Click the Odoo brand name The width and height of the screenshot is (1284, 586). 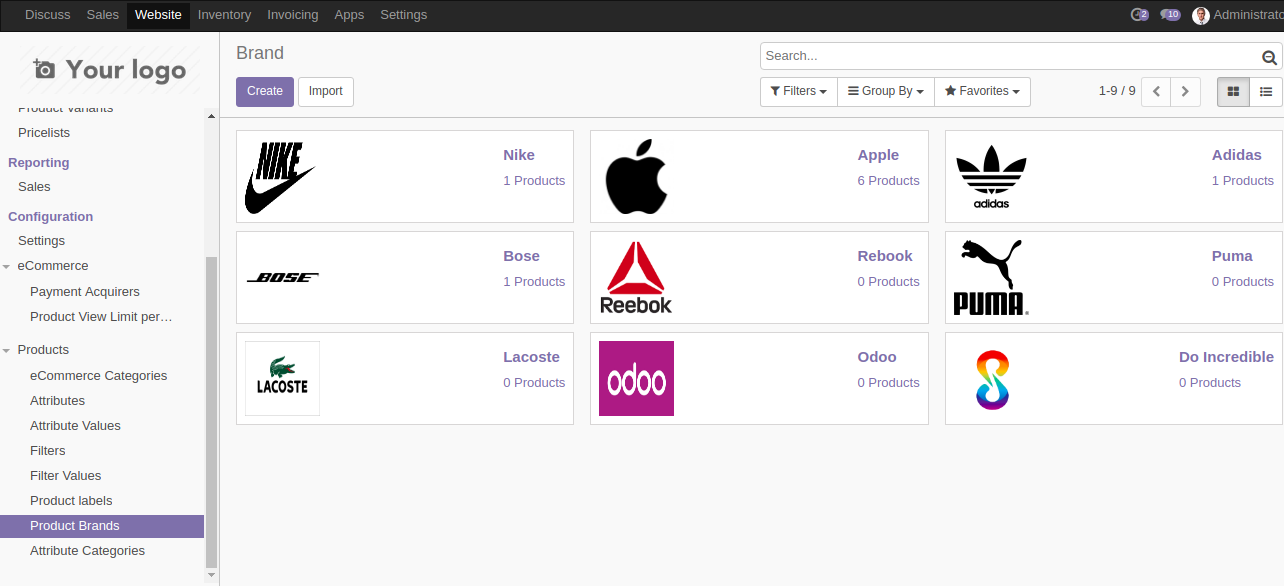click(877, 357)
